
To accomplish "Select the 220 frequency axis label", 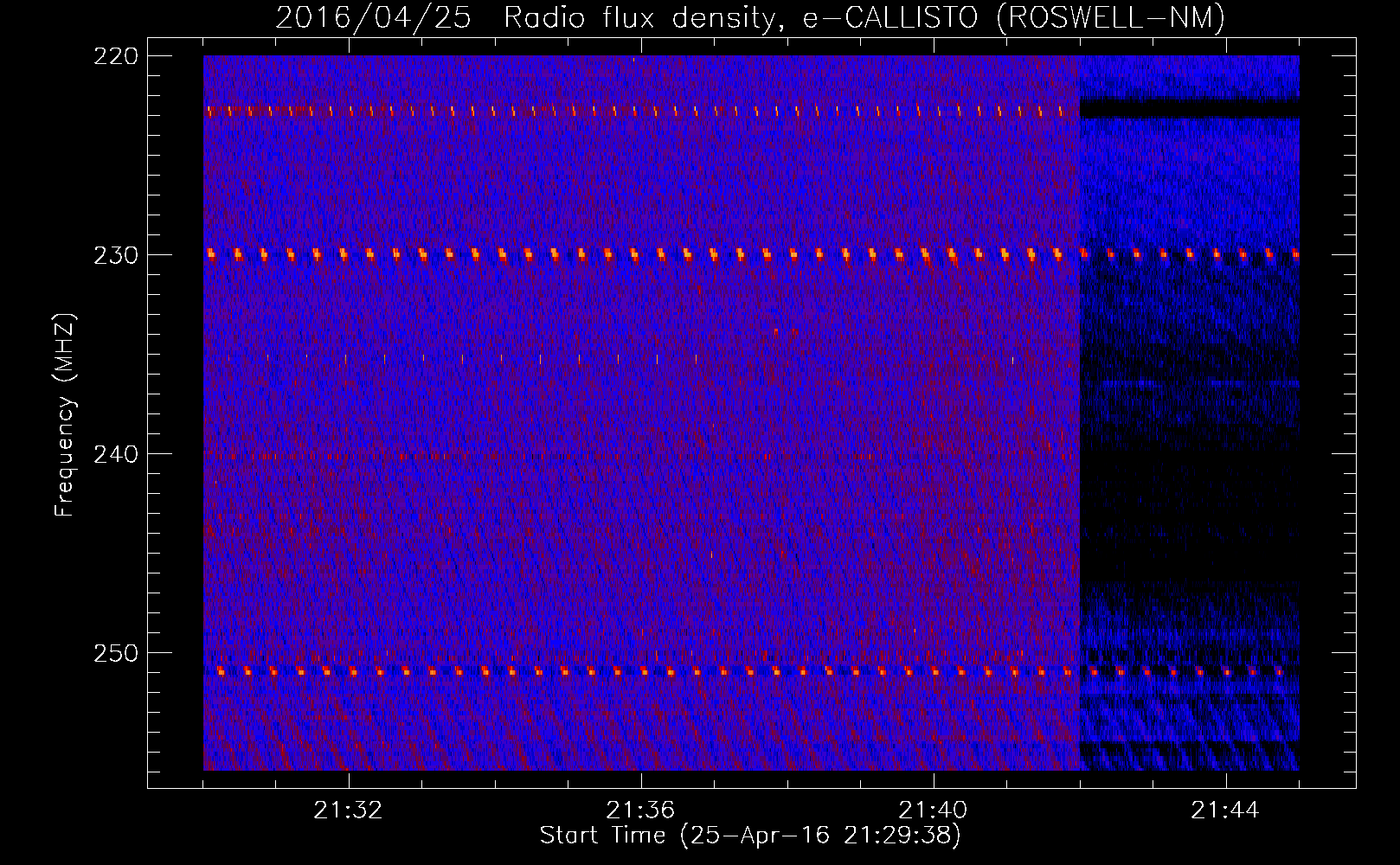I will [116, 56].
